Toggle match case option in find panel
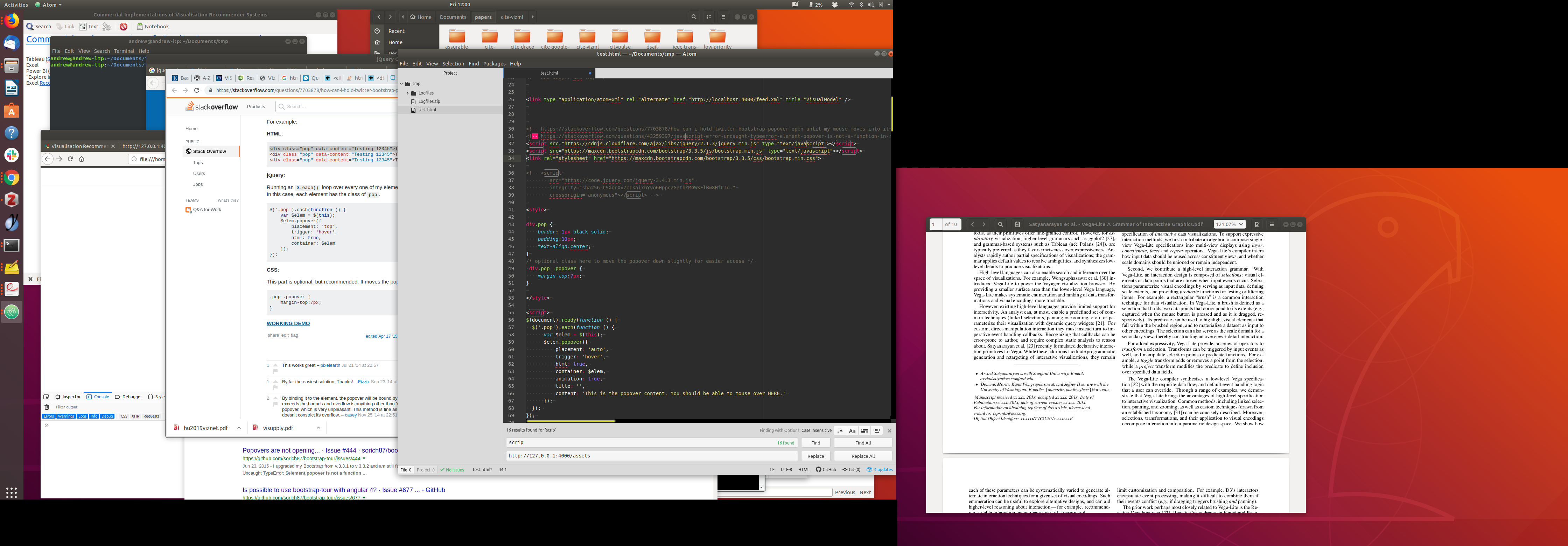 852,430
